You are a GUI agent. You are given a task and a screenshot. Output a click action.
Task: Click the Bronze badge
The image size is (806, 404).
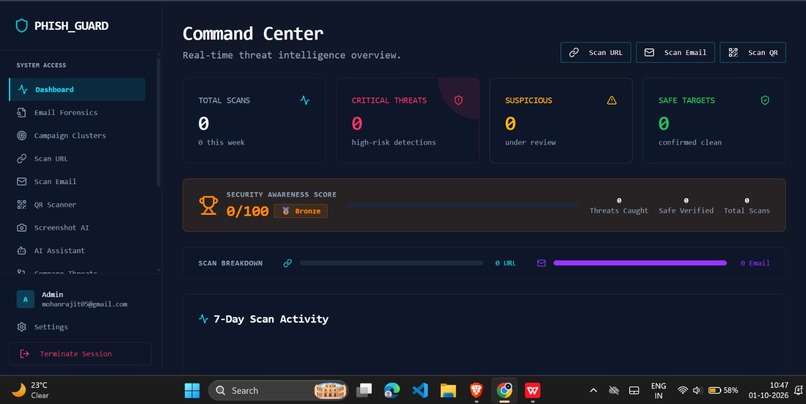click(x=301, y=211)
